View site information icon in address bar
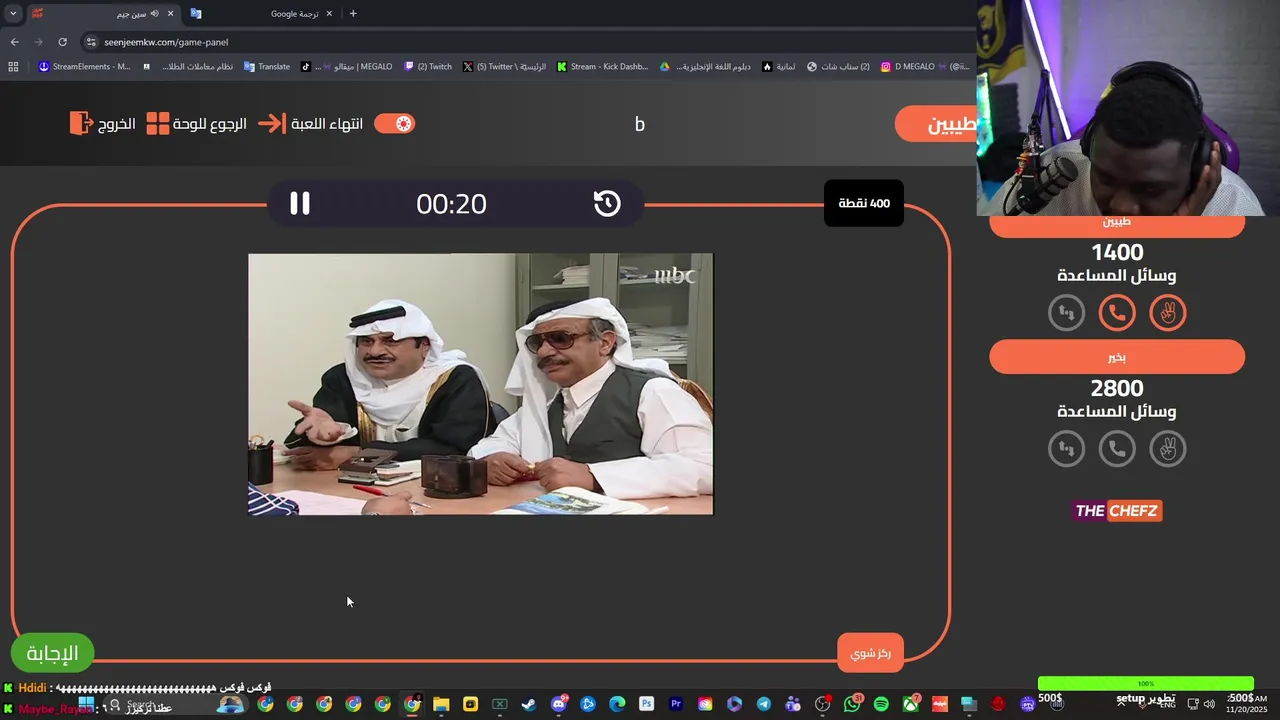 click(91, 42)
